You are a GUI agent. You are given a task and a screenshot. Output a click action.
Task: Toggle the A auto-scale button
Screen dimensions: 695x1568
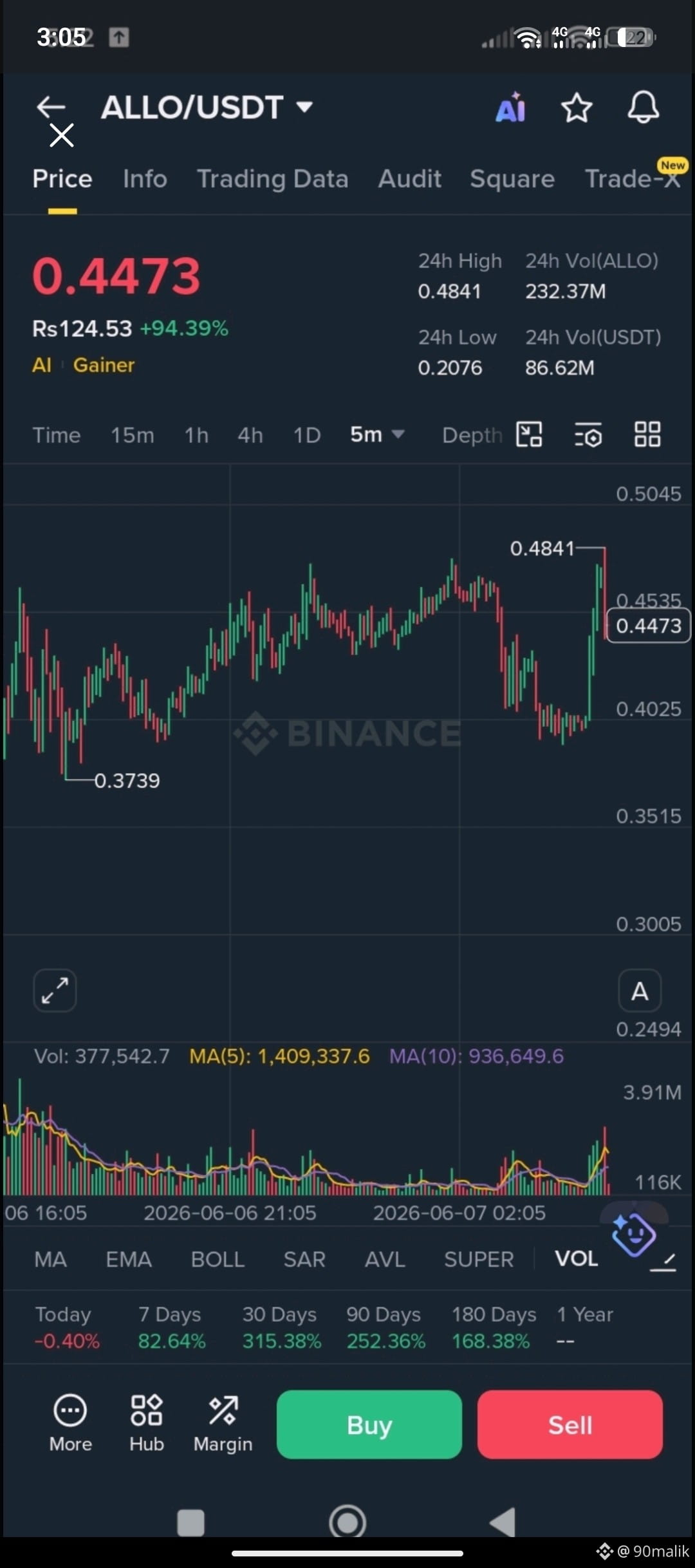(x=640, y=991)
